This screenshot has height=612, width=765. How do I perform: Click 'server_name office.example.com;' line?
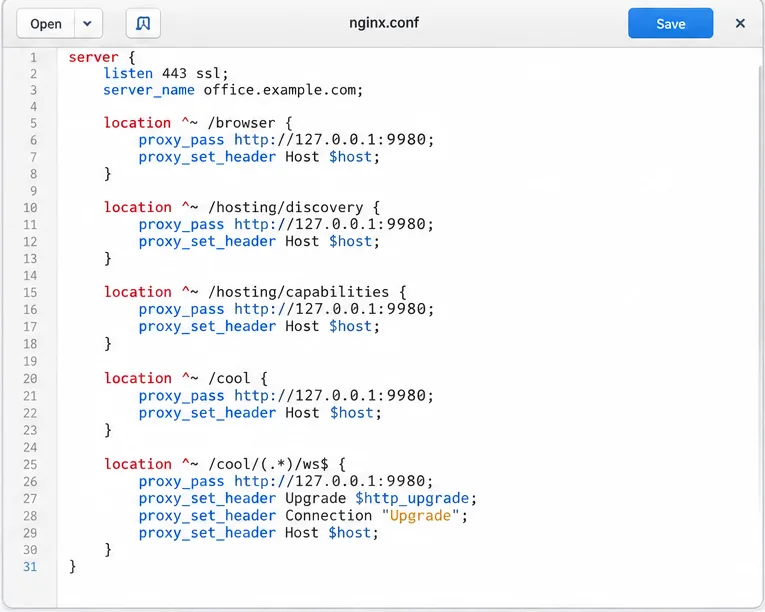[x=233, y=90]
